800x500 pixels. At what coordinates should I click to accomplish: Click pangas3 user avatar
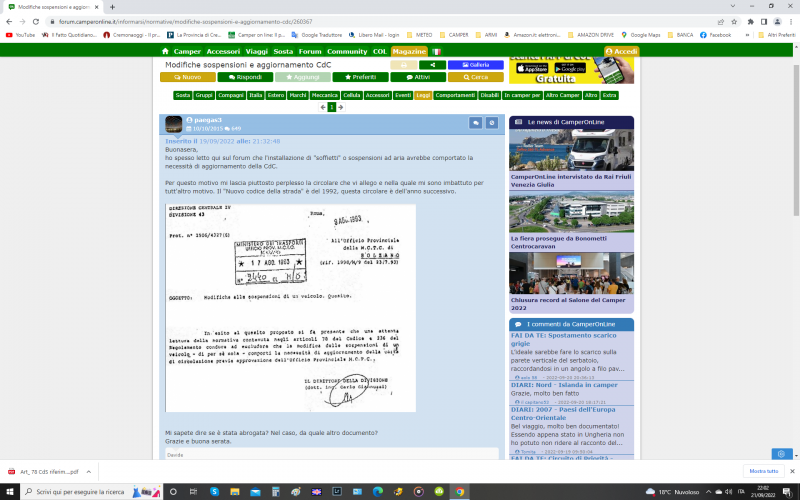[x=174, y=124]
